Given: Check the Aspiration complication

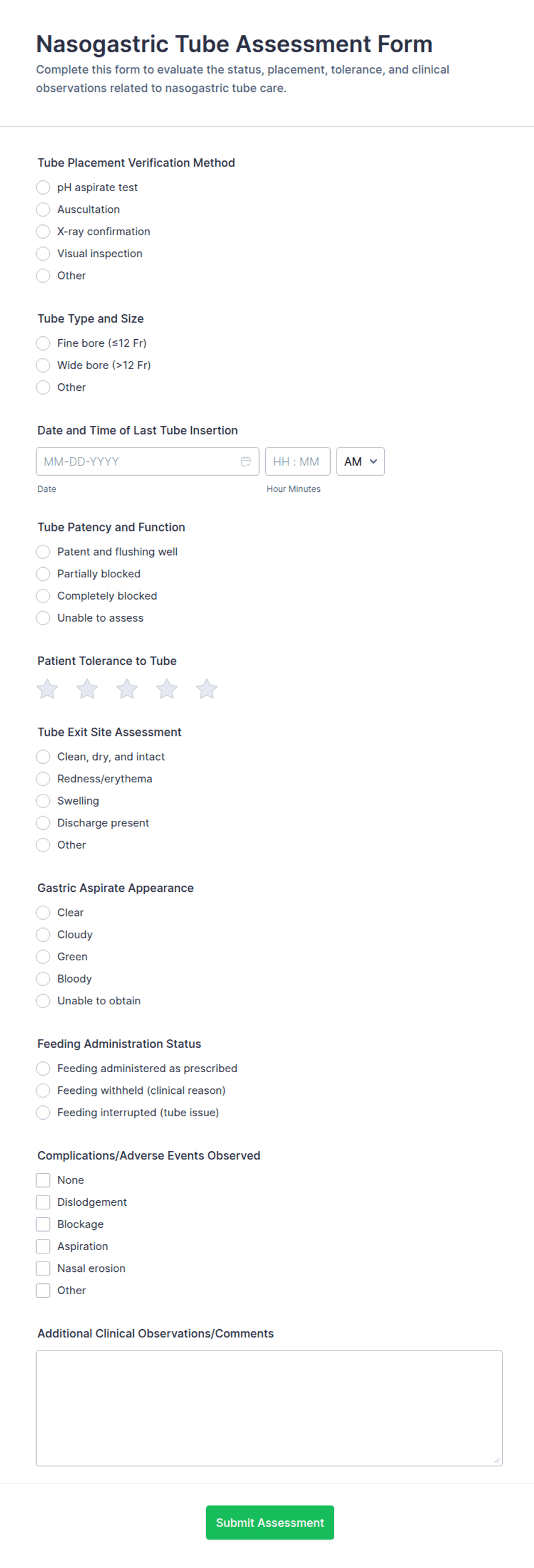Looking at the screenshot, I should [42, 1246].
